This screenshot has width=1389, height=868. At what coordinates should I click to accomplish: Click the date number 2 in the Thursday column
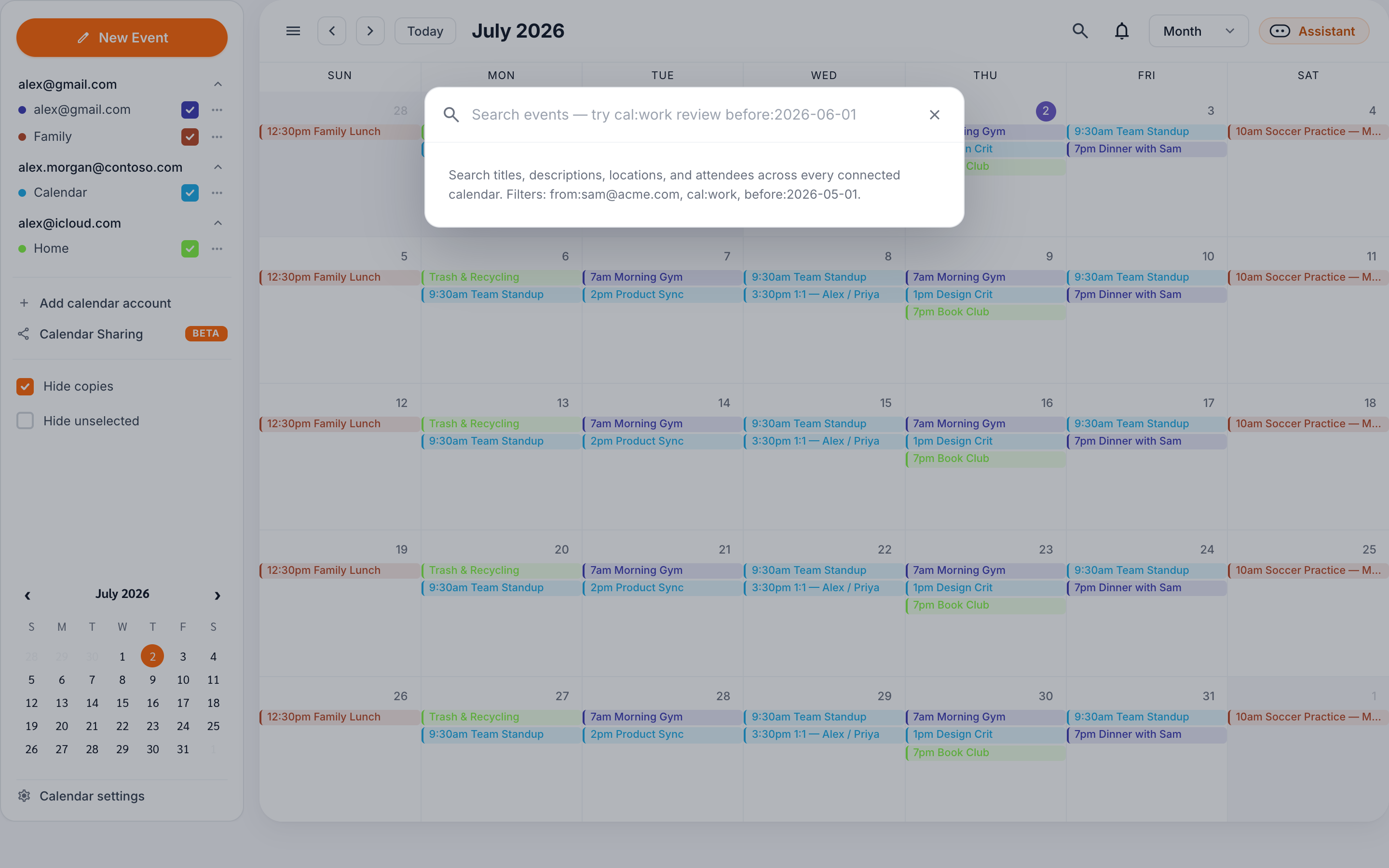click(x=1046, y=111)
